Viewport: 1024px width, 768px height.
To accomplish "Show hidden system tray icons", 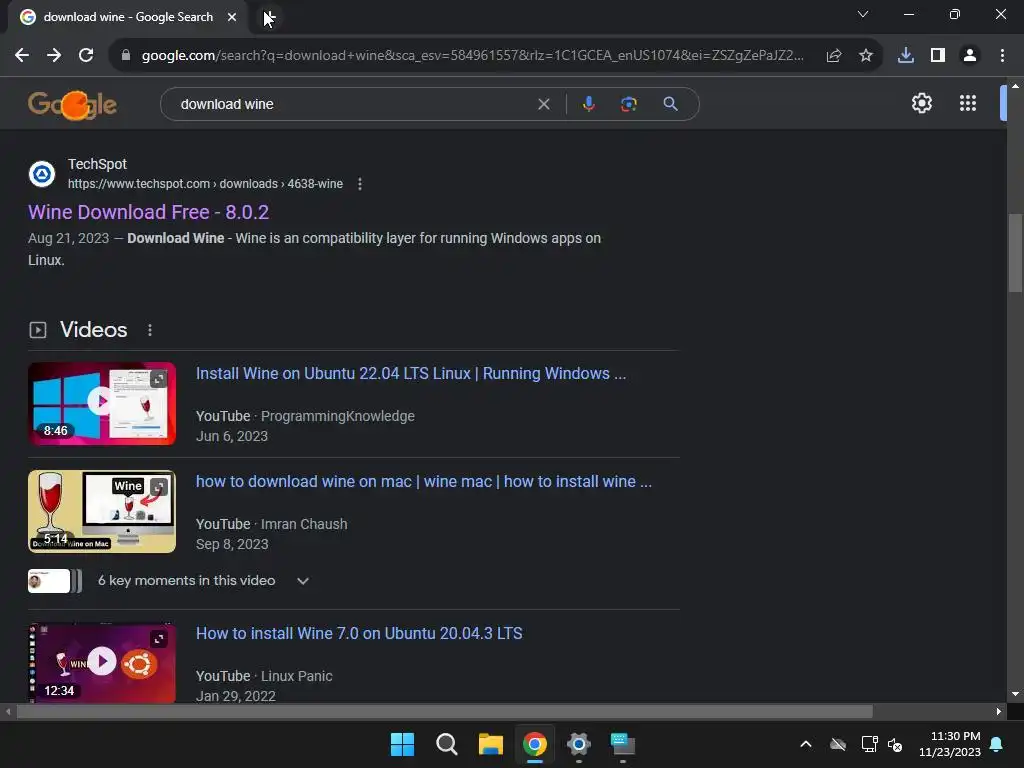I will tap(806, 744).
